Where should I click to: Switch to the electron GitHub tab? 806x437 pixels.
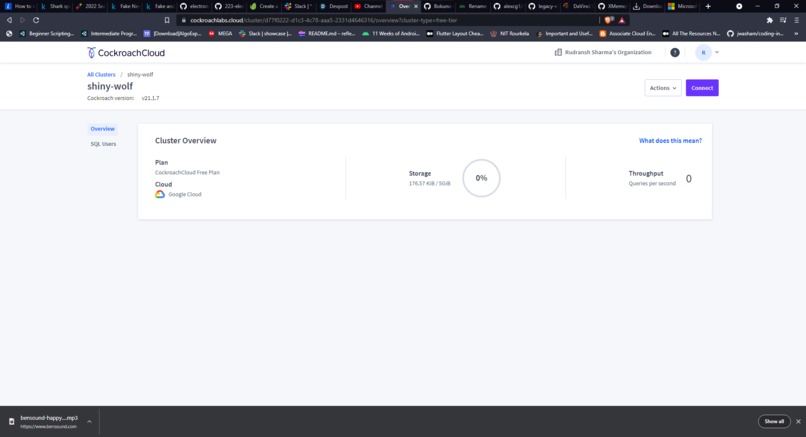[194, 6]
